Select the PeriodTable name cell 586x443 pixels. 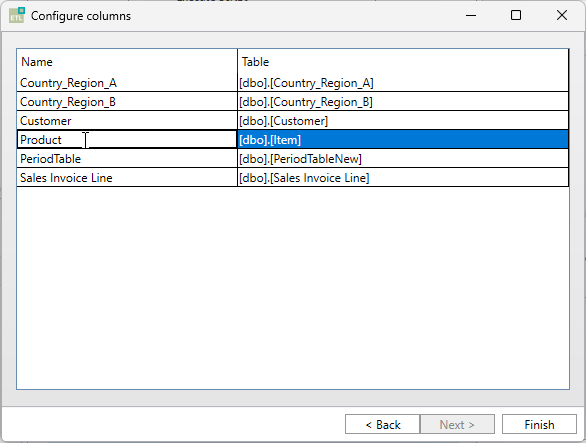pos(127,159)
